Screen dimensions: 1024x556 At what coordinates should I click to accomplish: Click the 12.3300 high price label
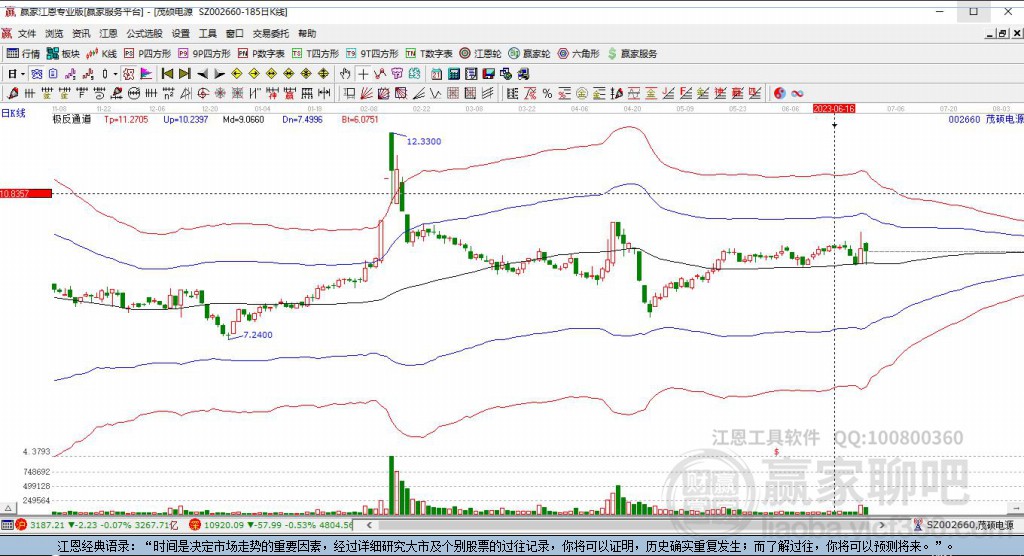424,141
